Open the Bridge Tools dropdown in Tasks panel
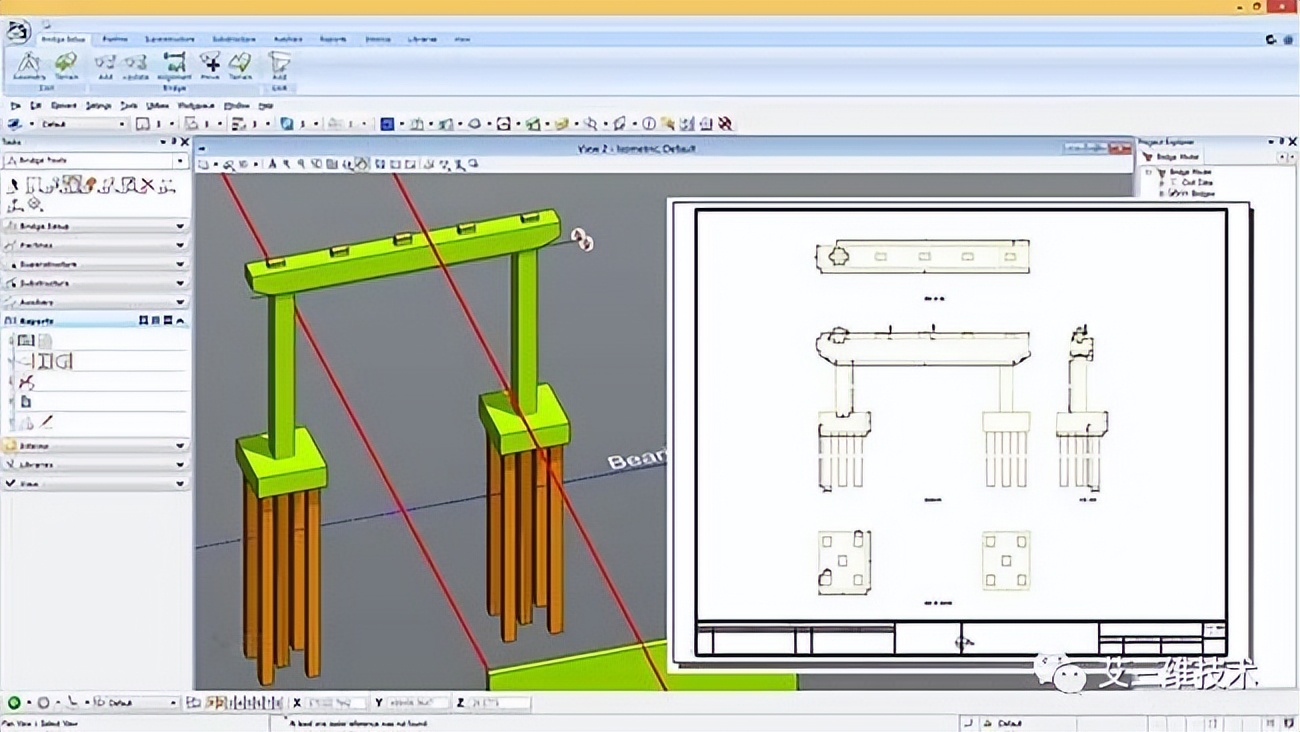This screenshot has width=1300, height=732. point(180,160)
